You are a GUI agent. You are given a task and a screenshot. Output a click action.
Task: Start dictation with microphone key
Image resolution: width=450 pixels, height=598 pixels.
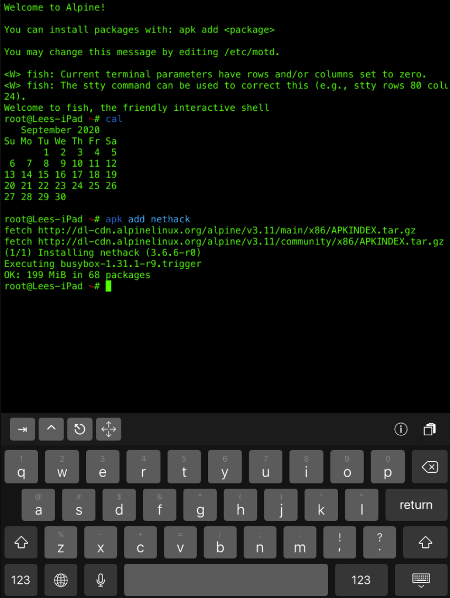[100, 580]
